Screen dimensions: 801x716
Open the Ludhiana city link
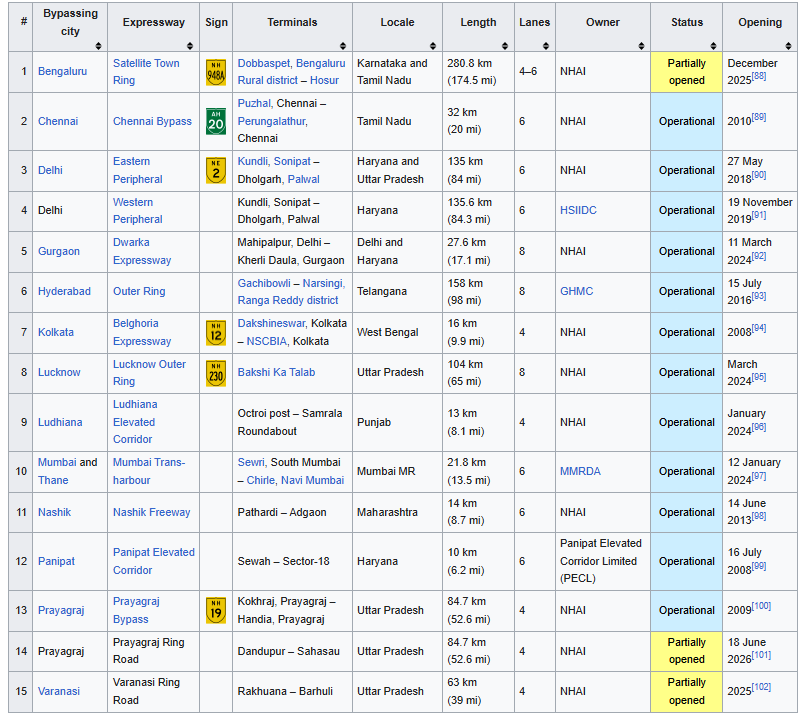60,422
